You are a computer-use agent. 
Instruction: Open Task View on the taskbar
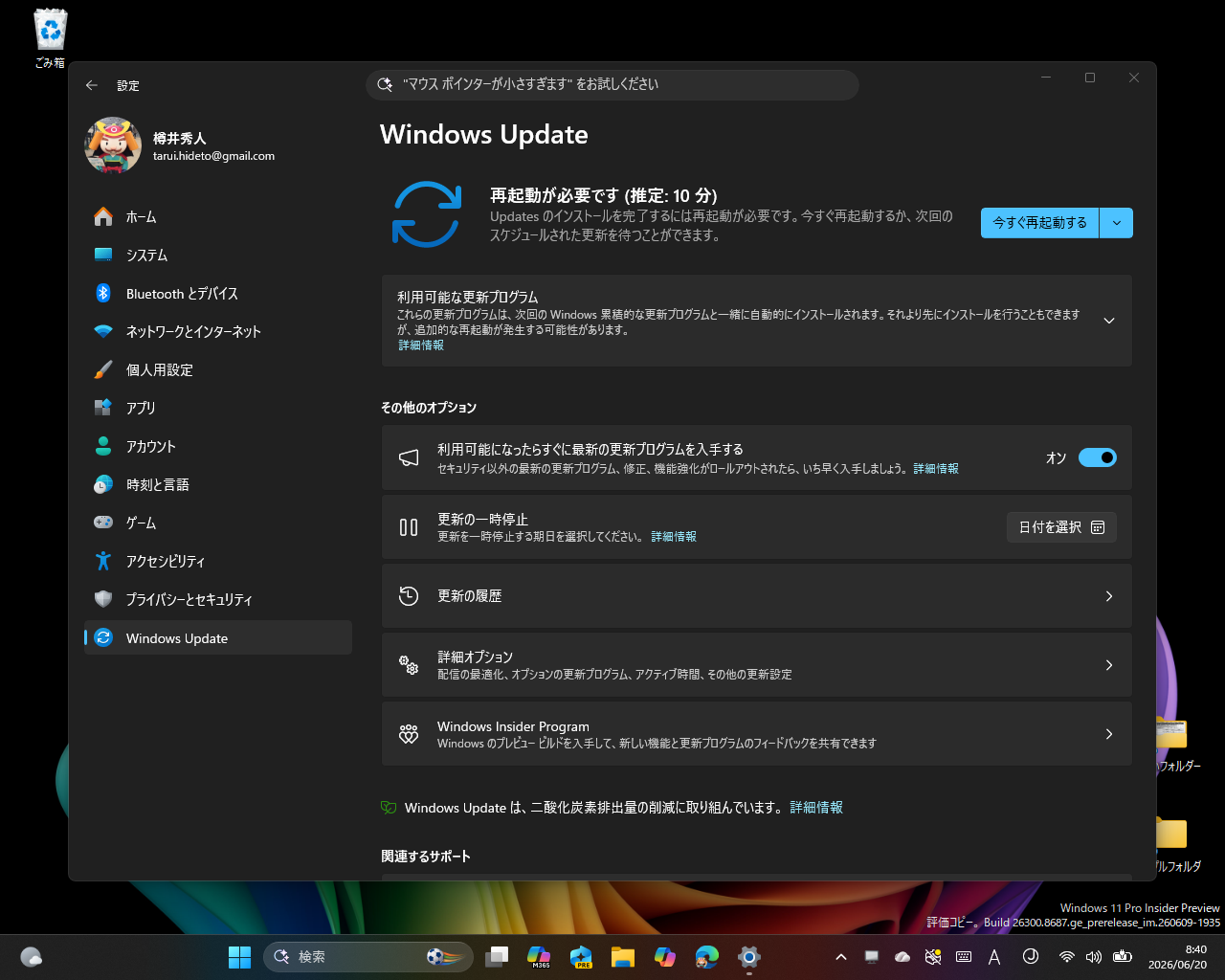click(497, 957)
